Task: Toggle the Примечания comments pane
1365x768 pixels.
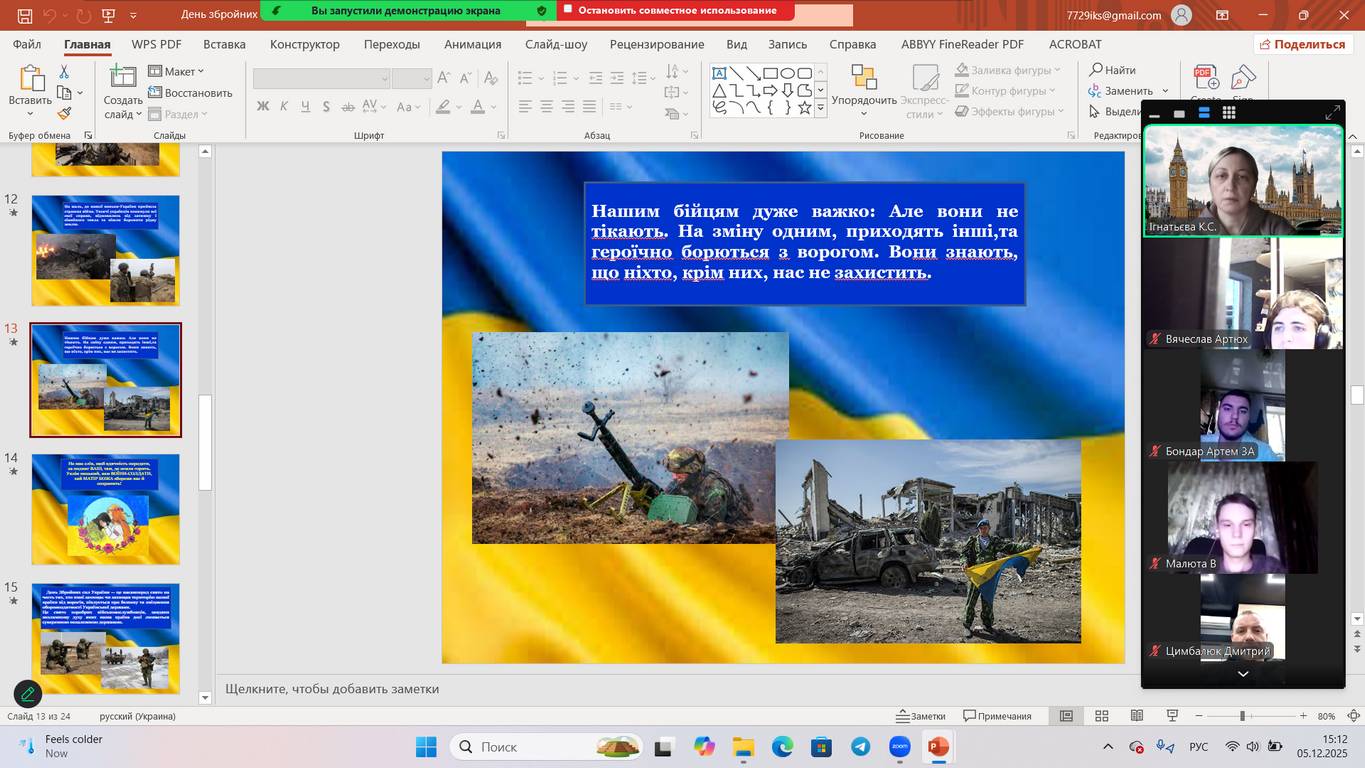Action: tap(997, 716)
